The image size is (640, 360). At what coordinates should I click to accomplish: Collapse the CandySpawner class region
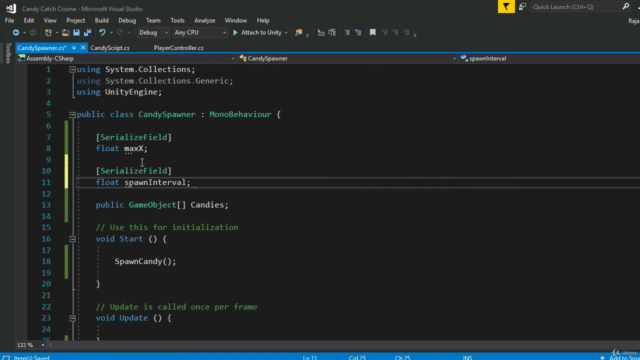tap(72, 115)
